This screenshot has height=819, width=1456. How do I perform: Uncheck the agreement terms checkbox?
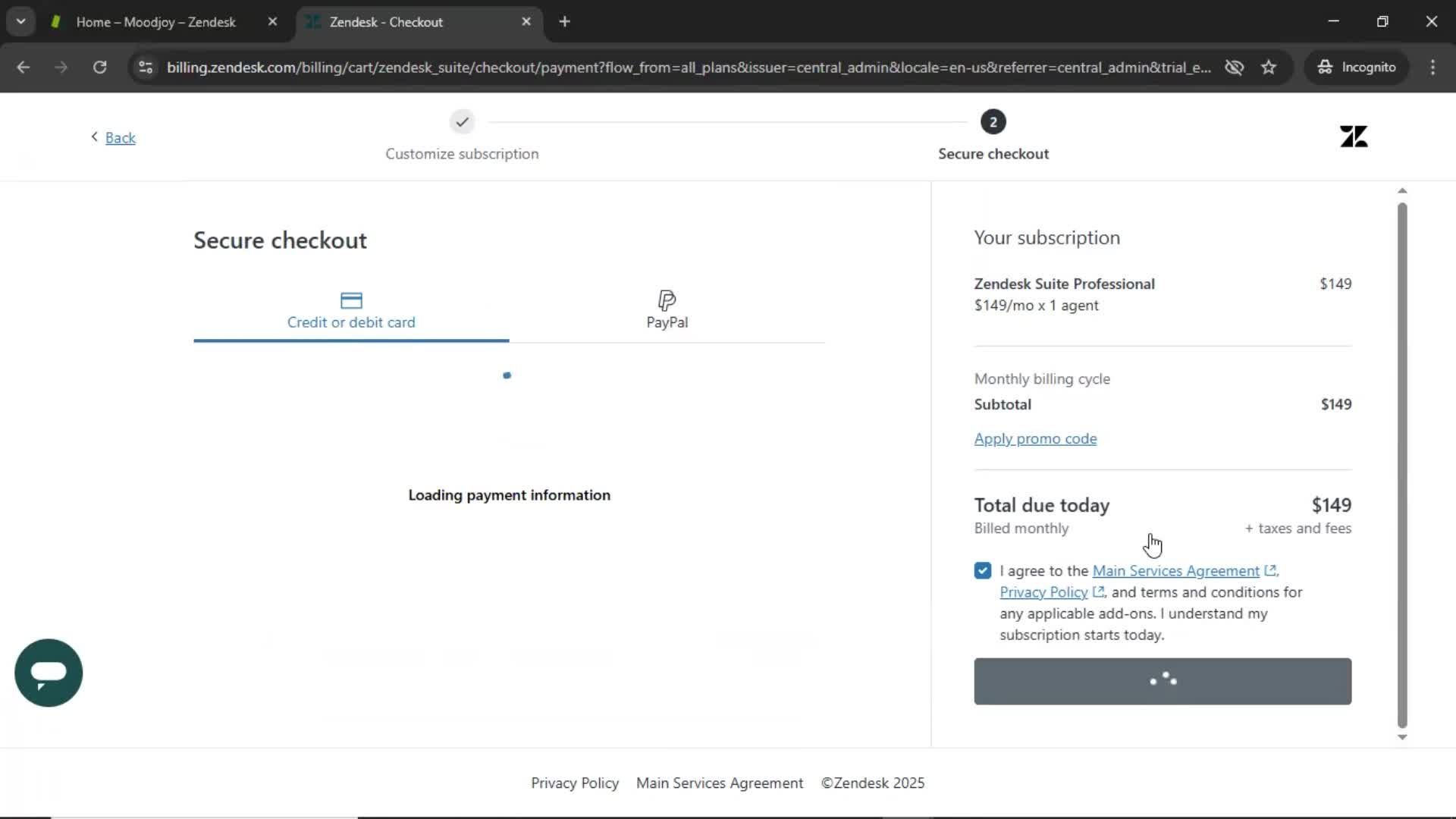982,570
